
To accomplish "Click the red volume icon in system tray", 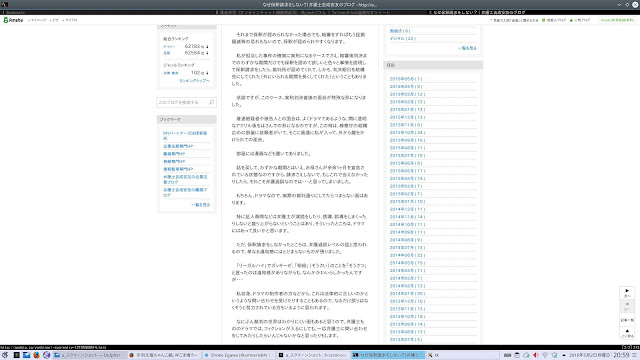I will (536, 355).
